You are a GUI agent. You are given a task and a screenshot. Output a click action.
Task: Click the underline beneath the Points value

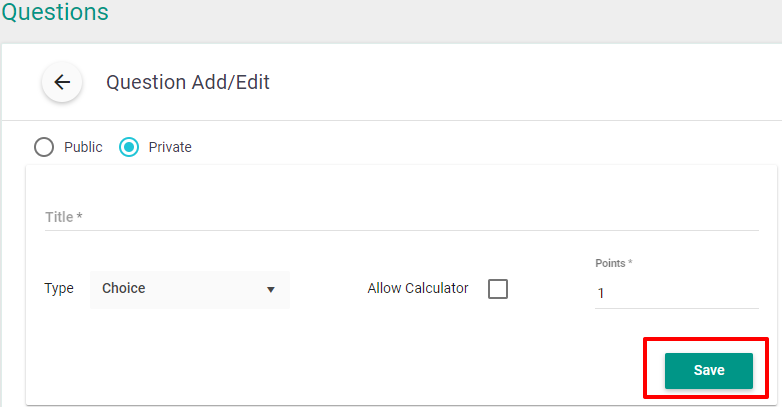[x=677, y=308]
